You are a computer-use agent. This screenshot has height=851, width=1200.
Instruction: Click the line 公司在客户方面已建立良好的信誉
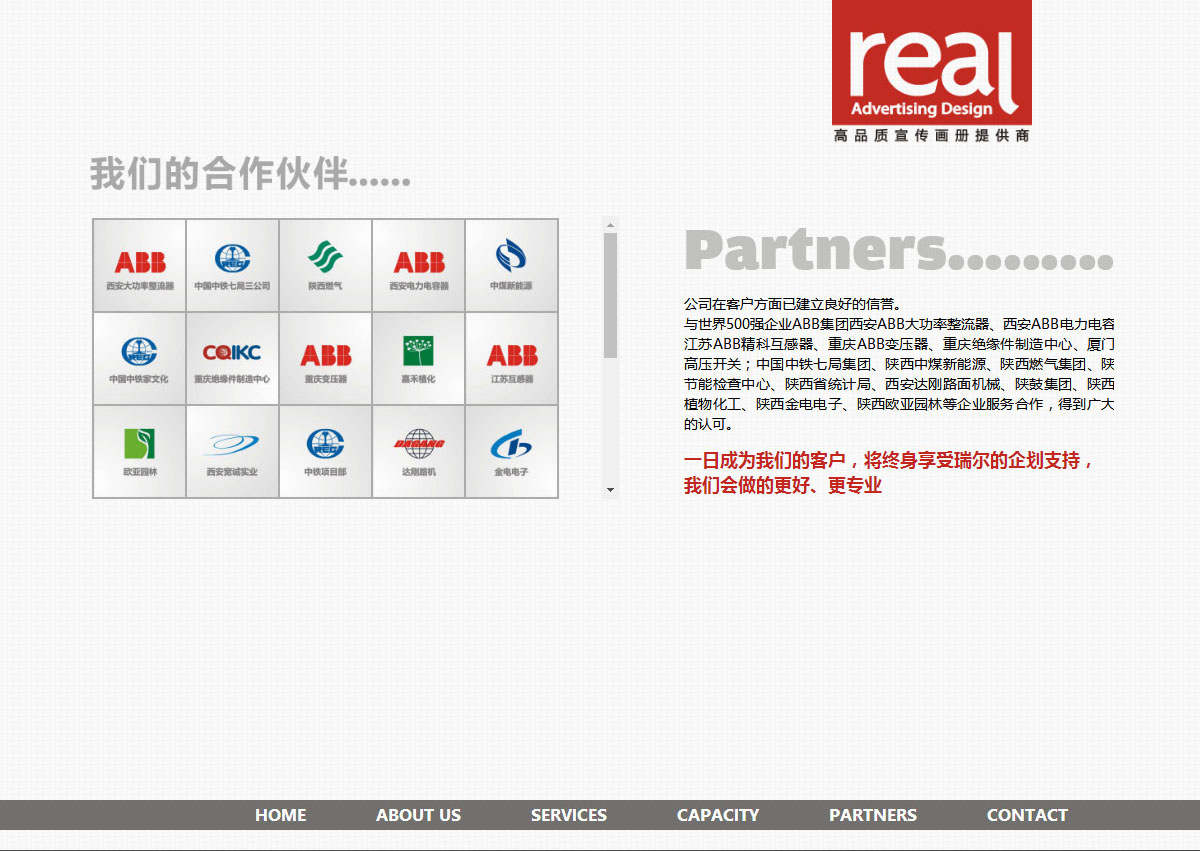793,304
